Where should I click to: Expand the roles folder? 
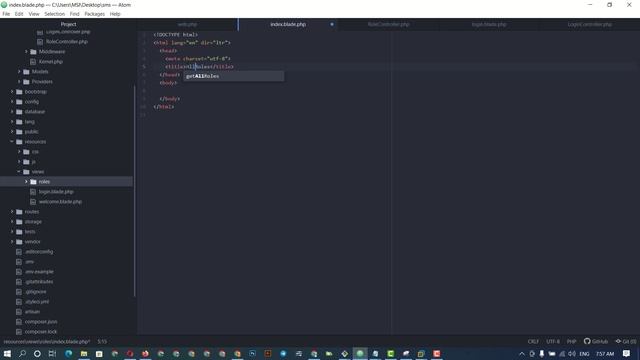coord(27,182)
